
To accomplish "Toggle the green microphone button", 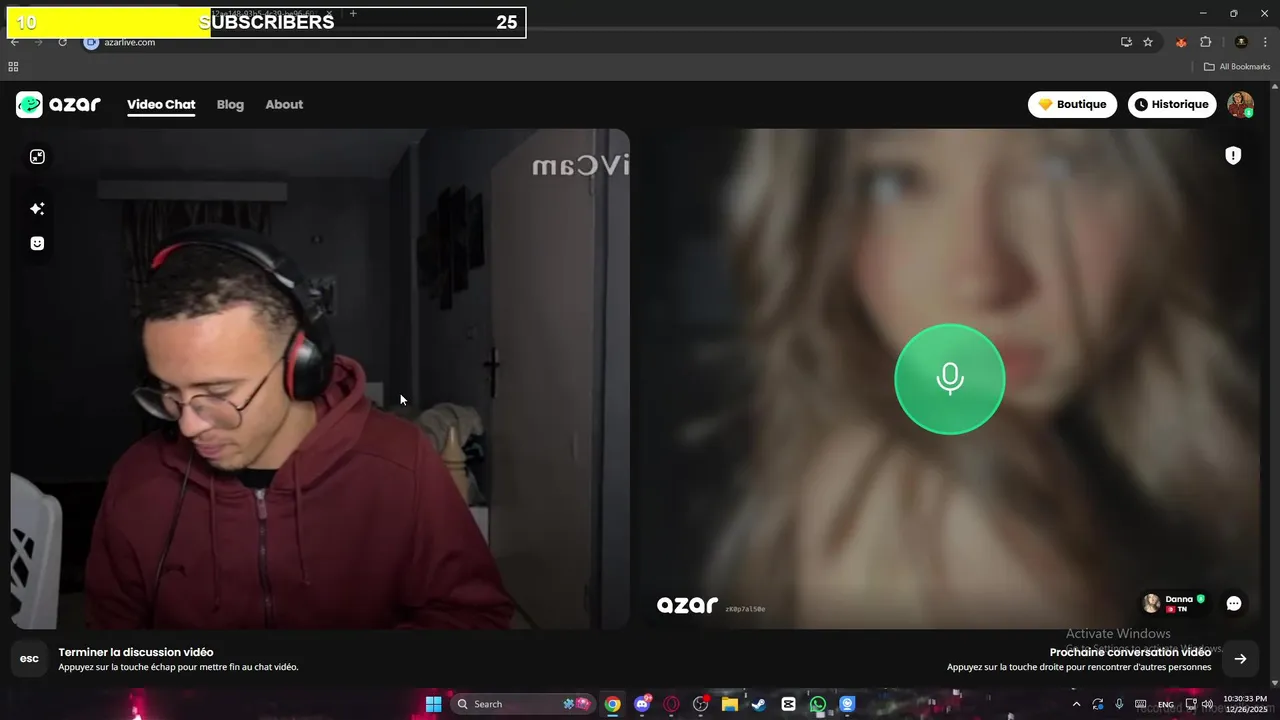I will click(949, 379).
